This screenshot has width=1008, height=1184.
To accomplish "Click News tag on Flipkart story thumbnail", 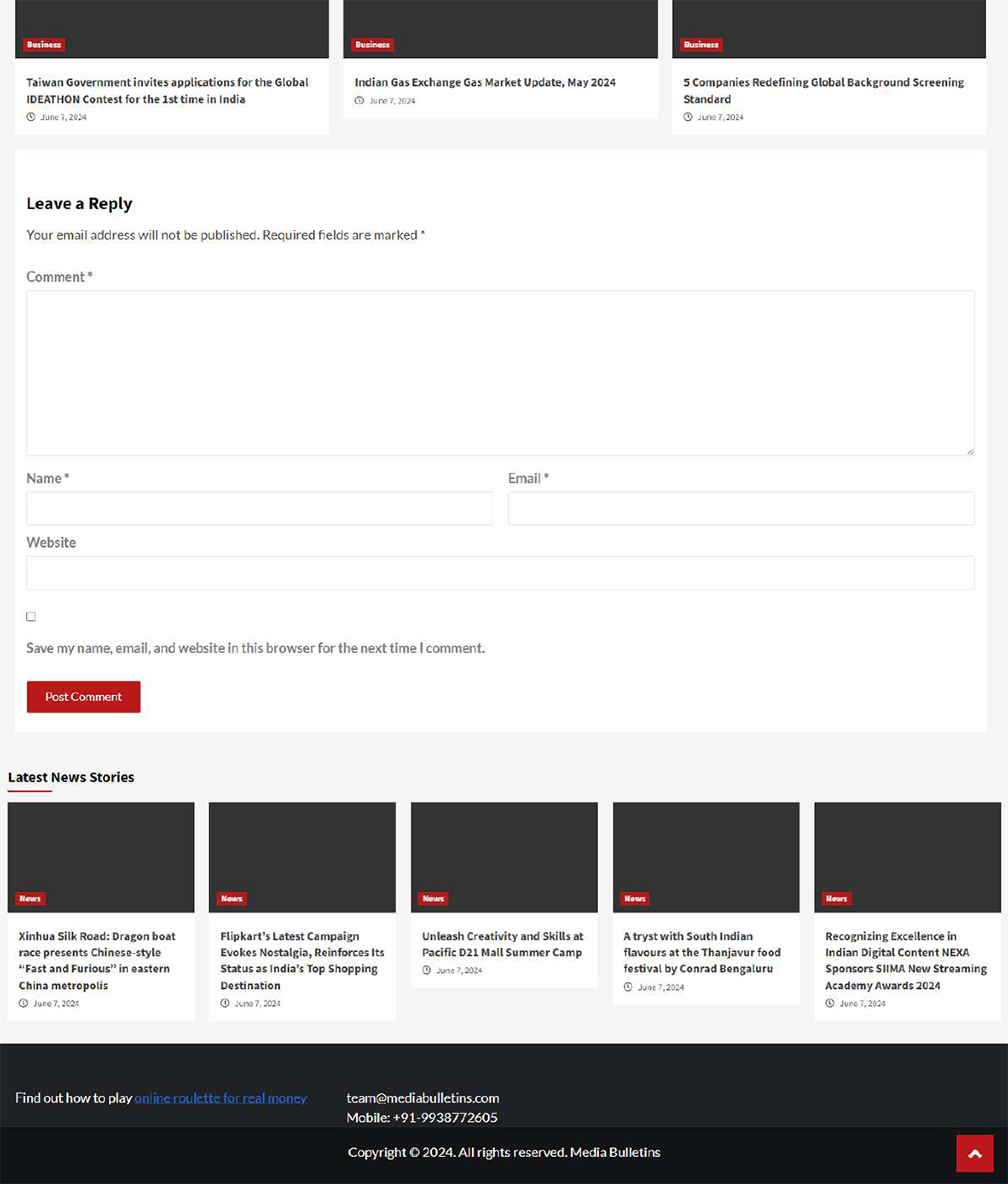I will [x=232, y=898].
